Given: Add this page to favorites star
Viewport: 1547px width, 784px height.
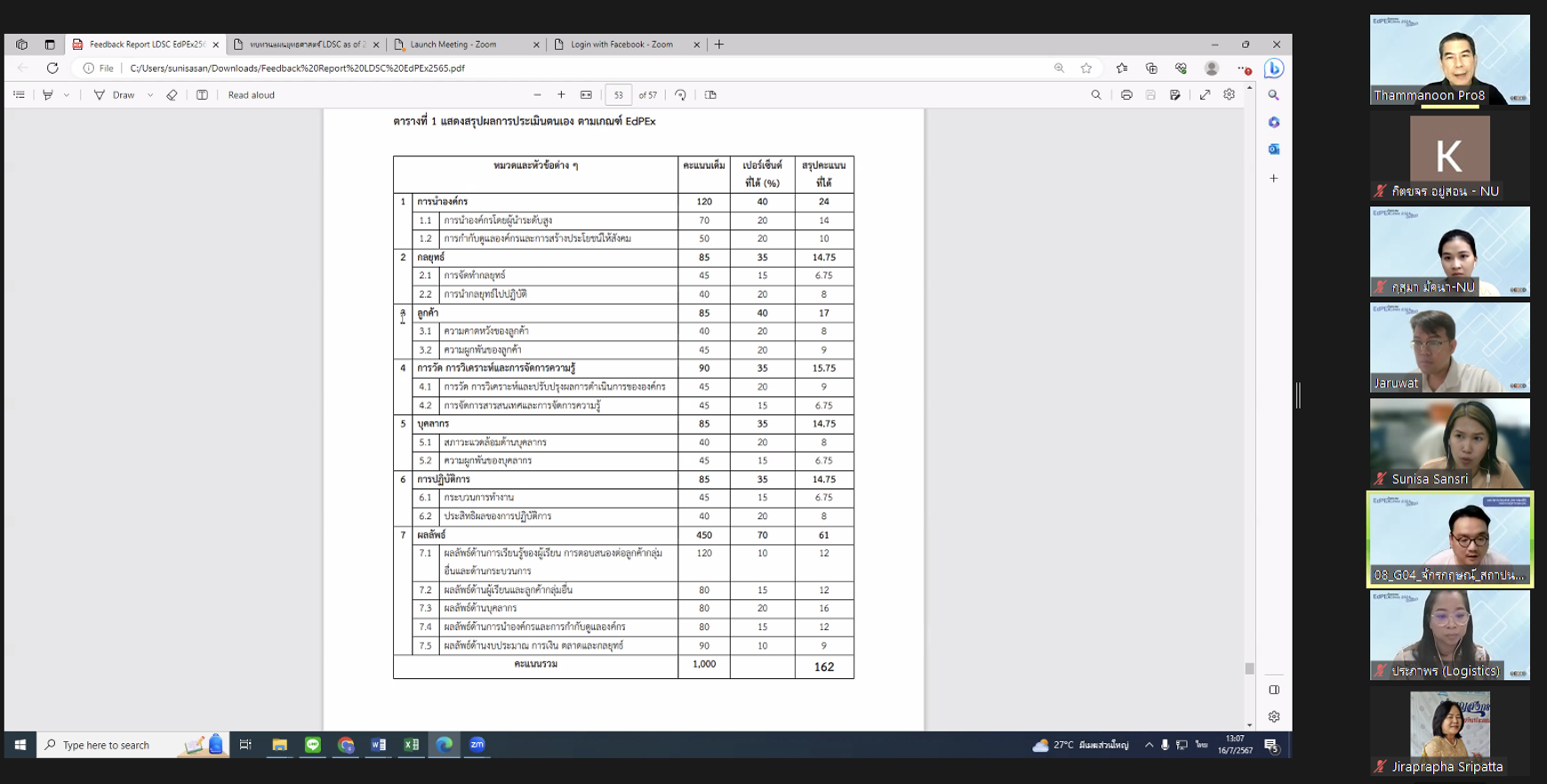Looking at the screenshot, I should 1086,68.
